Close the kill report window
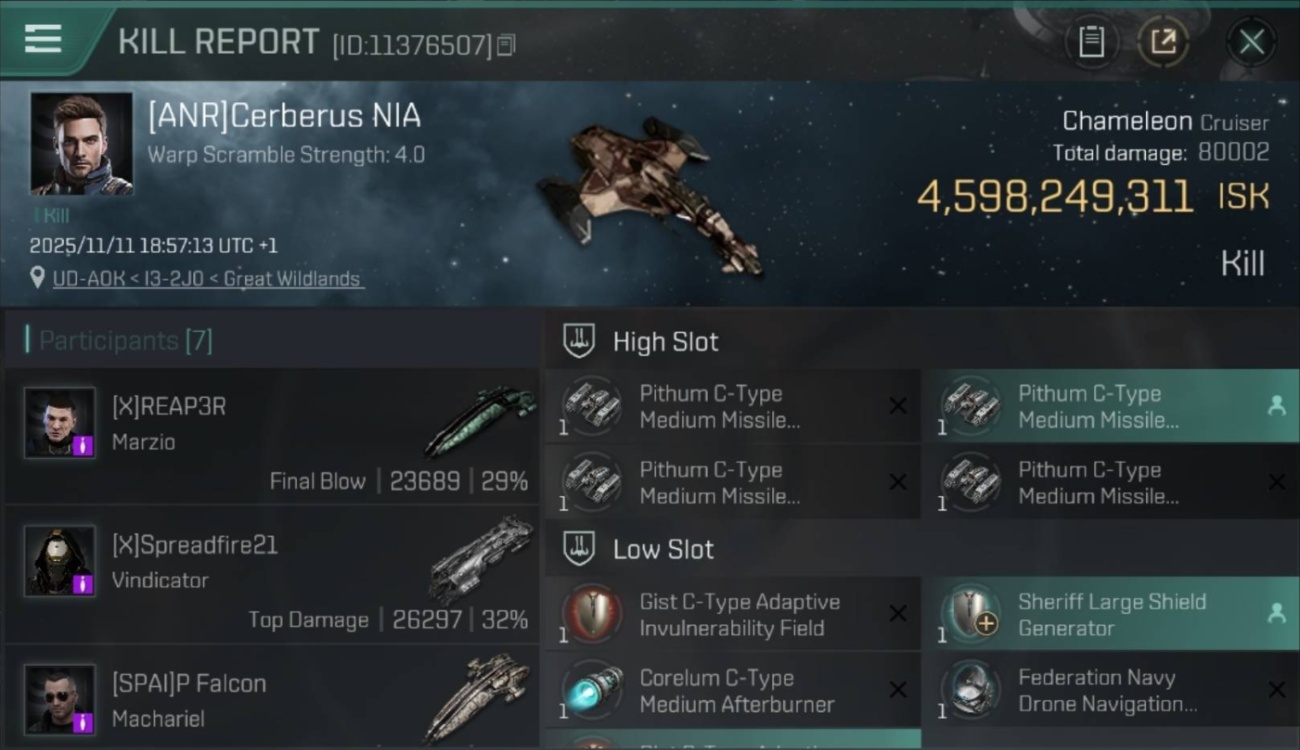 tap(1251, 42)
